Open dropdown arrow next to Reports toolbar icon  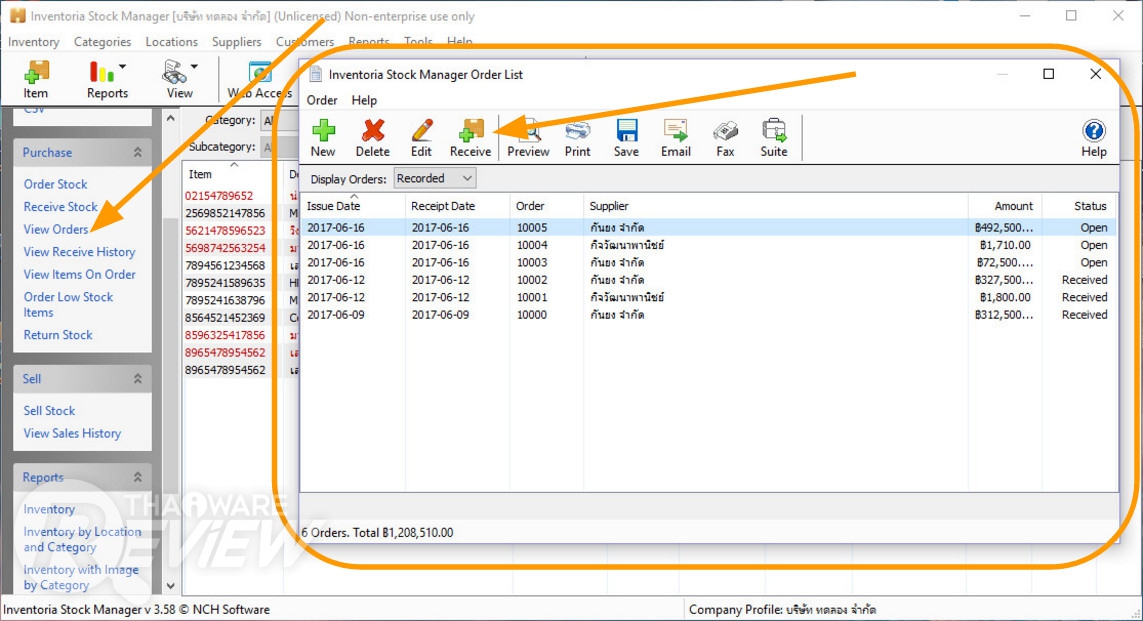(x=122, y=66)
